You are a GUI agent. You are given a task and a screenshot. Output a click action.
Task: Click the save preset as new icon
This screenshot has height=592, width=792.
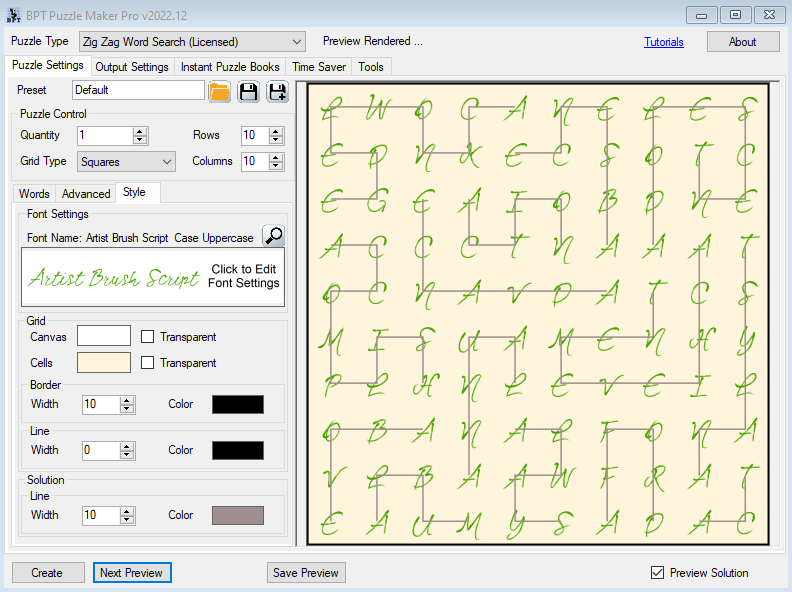tap(277, 91)
